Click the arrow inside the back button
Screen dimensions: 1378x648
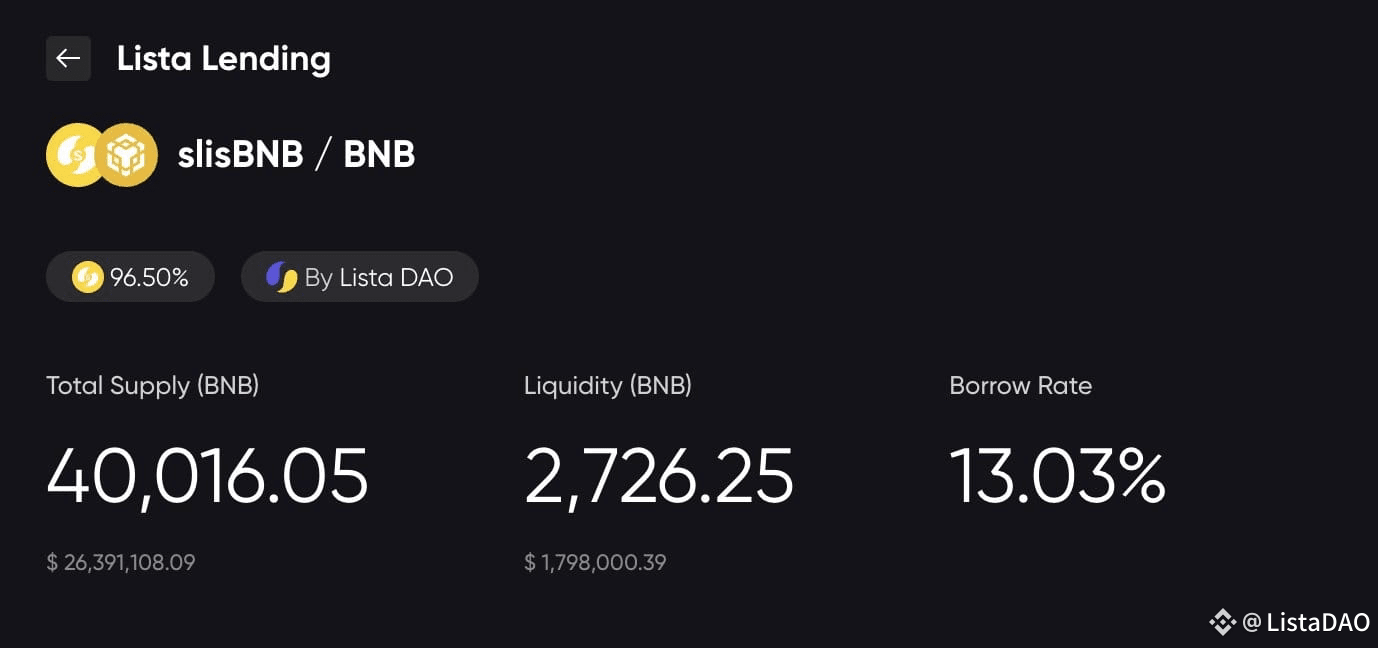tap(67, 58)
